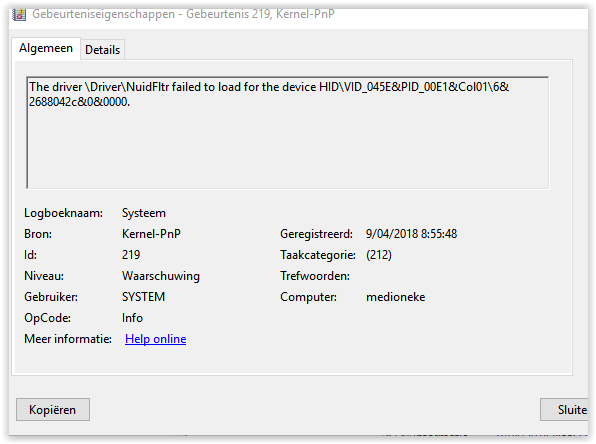Select the Geregistreerd date 9/04/2018 8:55:48
This screenshot has height=444, width=596.
411,234
